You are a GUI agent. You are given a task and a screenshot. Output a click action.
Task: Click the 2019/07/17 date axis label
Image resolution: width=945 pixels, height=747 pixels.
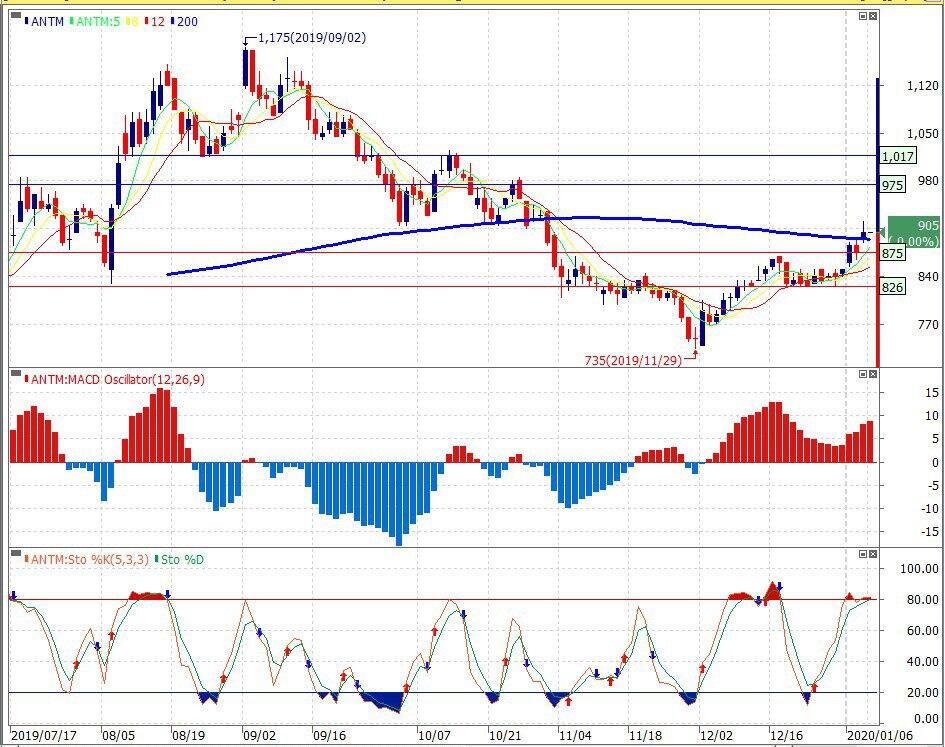tap(44, 736)
